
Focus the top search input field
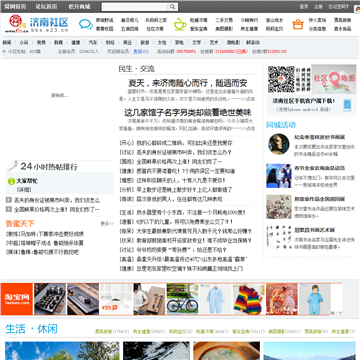[x=135, y=7]
